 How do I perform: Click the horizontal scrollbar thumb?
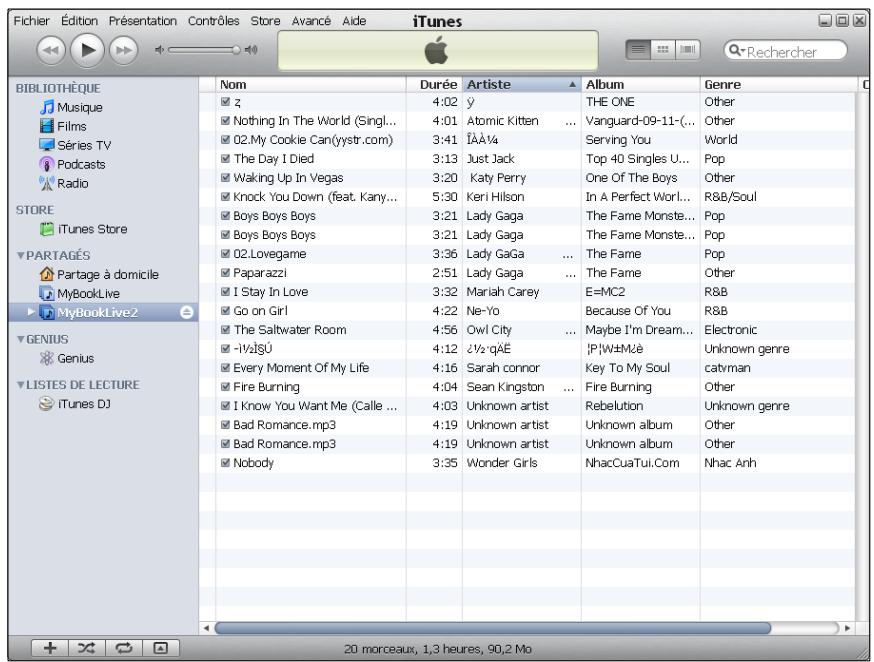coord(493,628)
